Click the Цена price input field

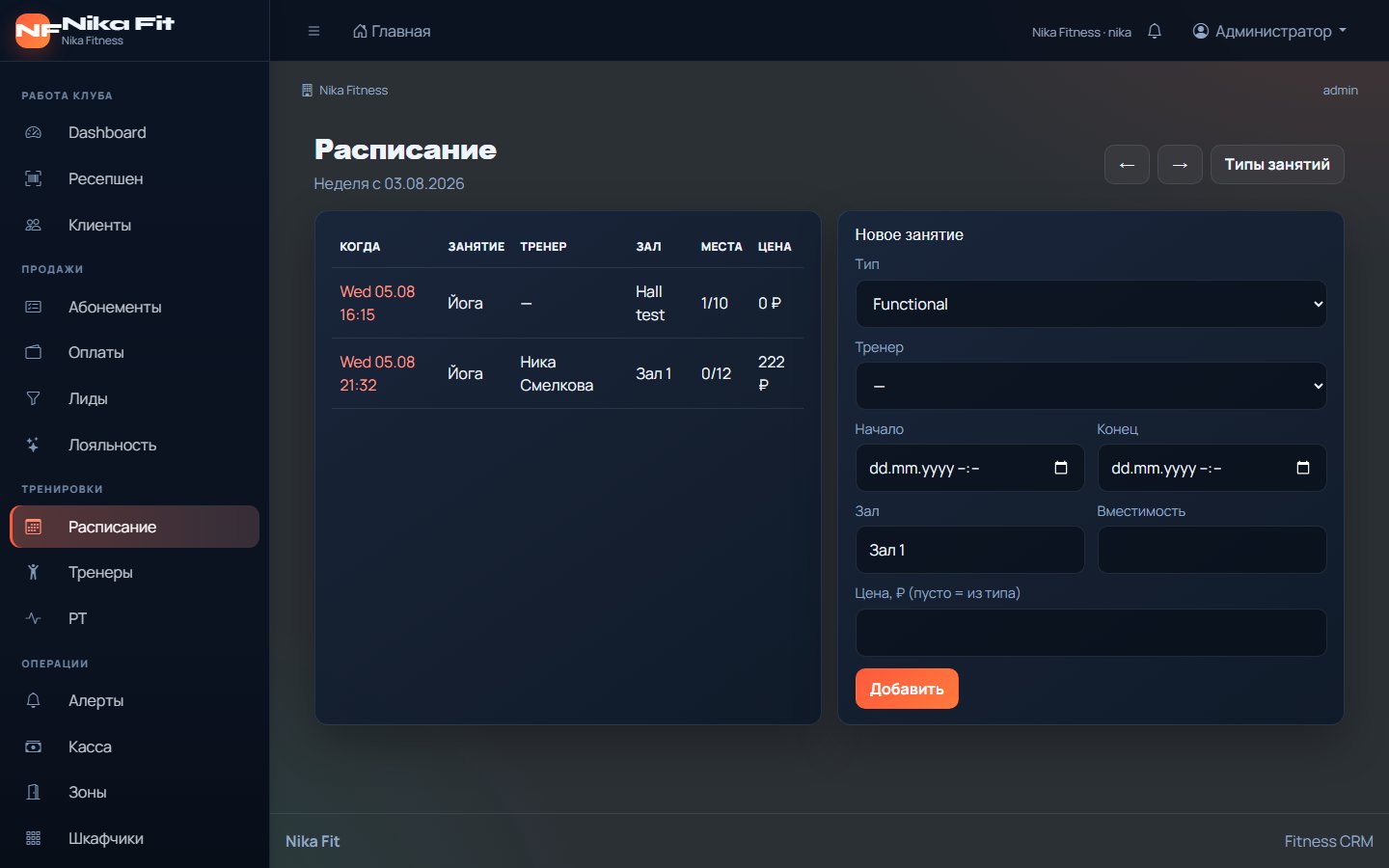[1091, 633]
